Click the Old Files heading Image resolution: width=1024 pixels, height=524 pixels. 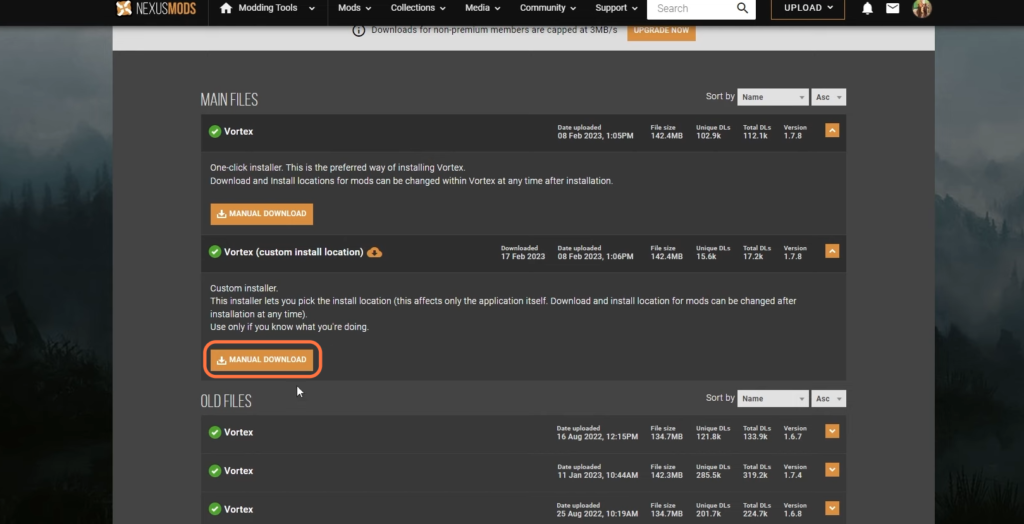tap(226, 401)
